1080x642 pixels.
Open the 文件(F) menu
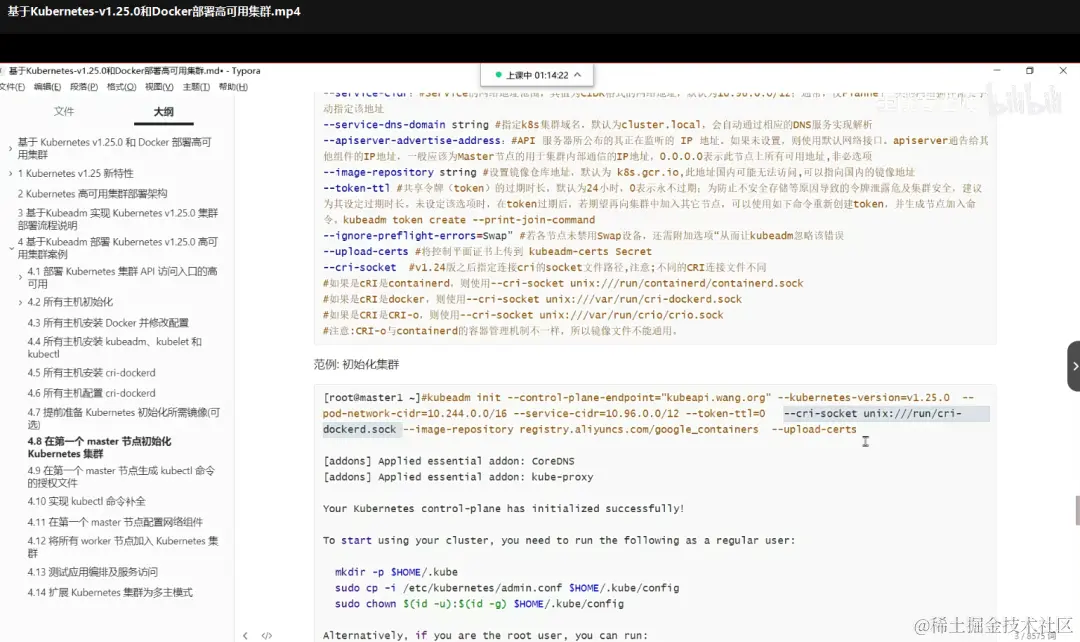12,87
